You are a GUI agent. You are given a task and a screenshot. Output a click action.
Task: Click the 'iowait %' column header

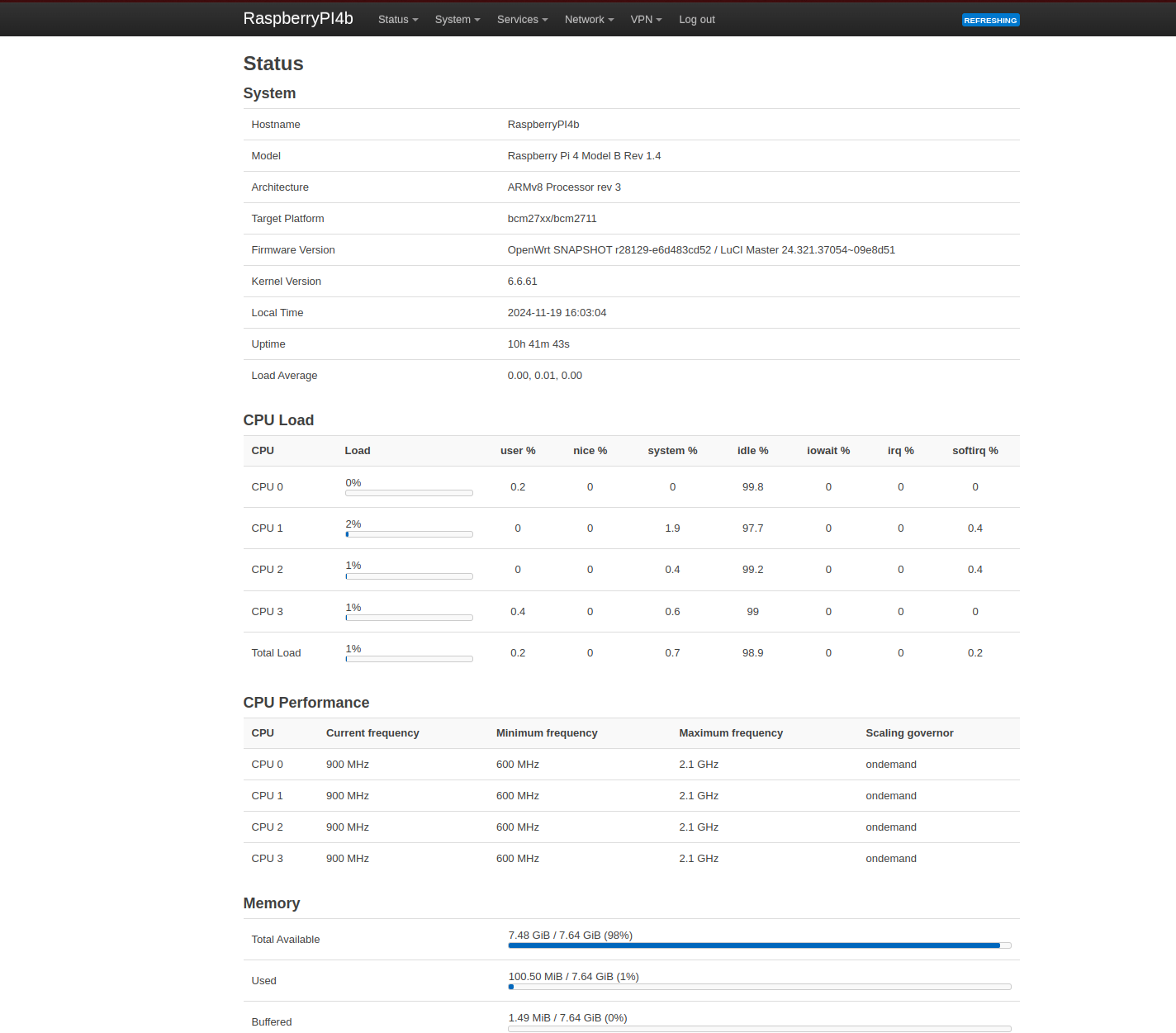(828, 451)
